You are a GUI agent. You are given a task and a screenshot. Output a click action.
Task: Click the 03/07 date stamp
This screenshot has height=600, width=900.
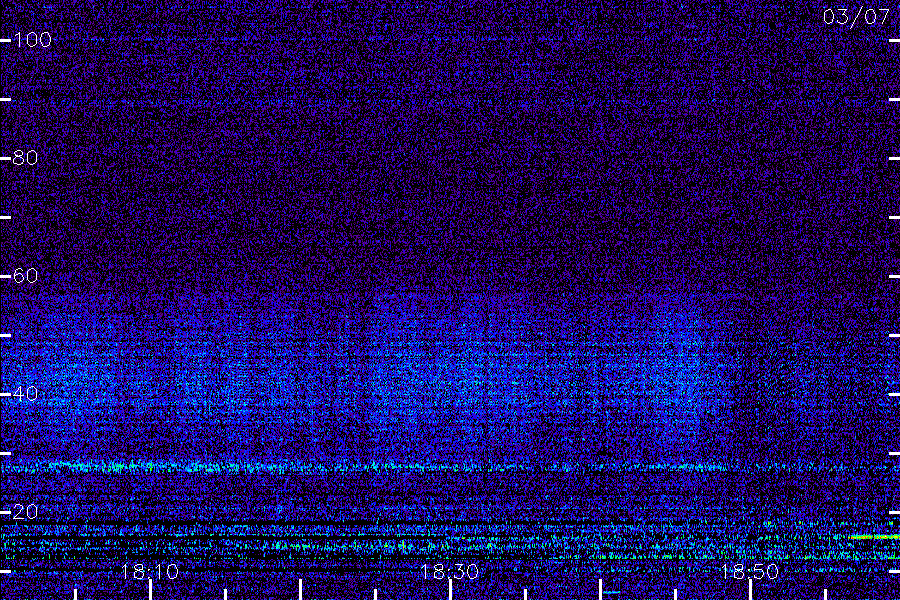coord(856,17)
